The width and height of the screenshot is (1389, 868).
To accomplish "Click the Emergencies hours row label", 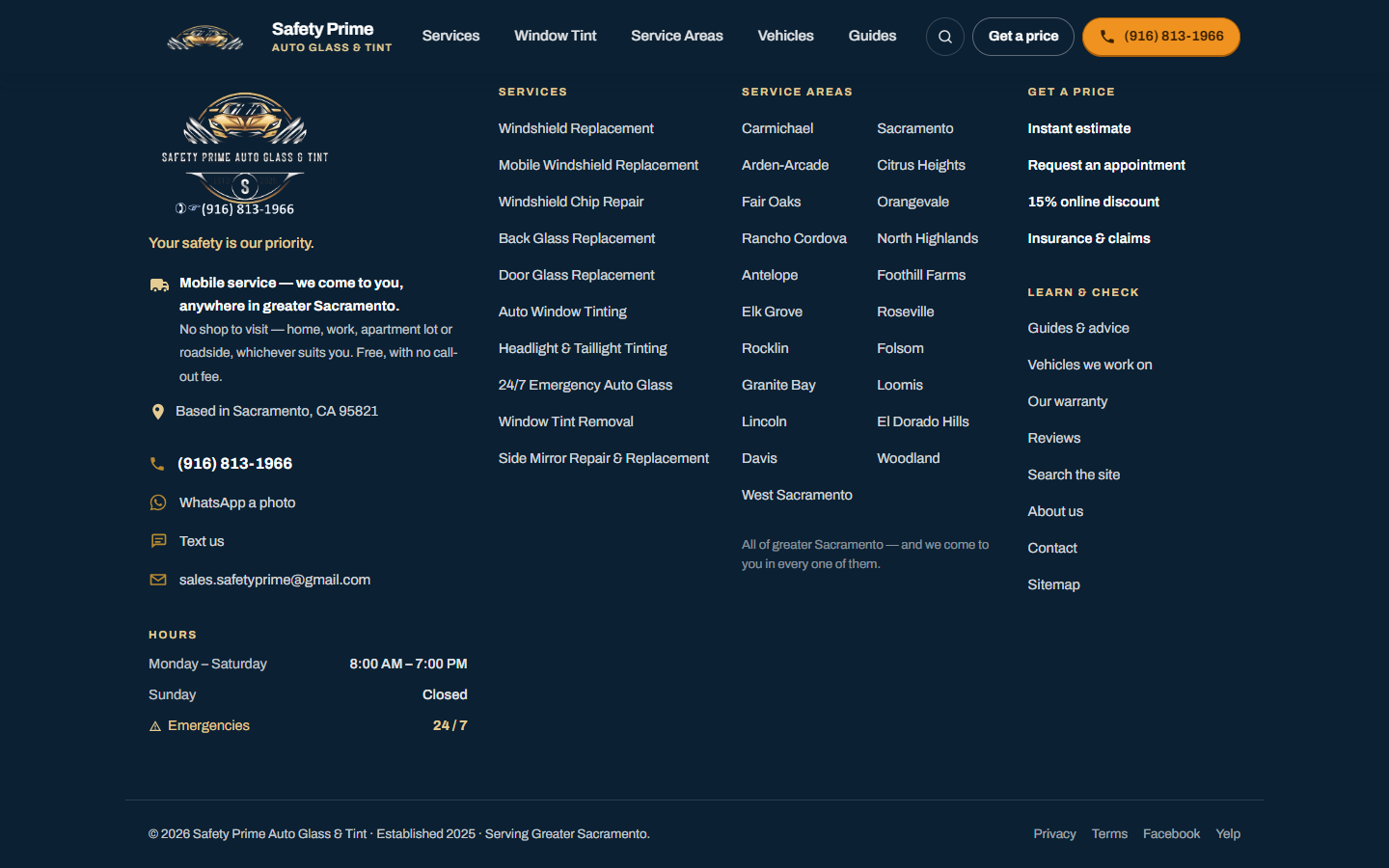I will click(208, 725).
